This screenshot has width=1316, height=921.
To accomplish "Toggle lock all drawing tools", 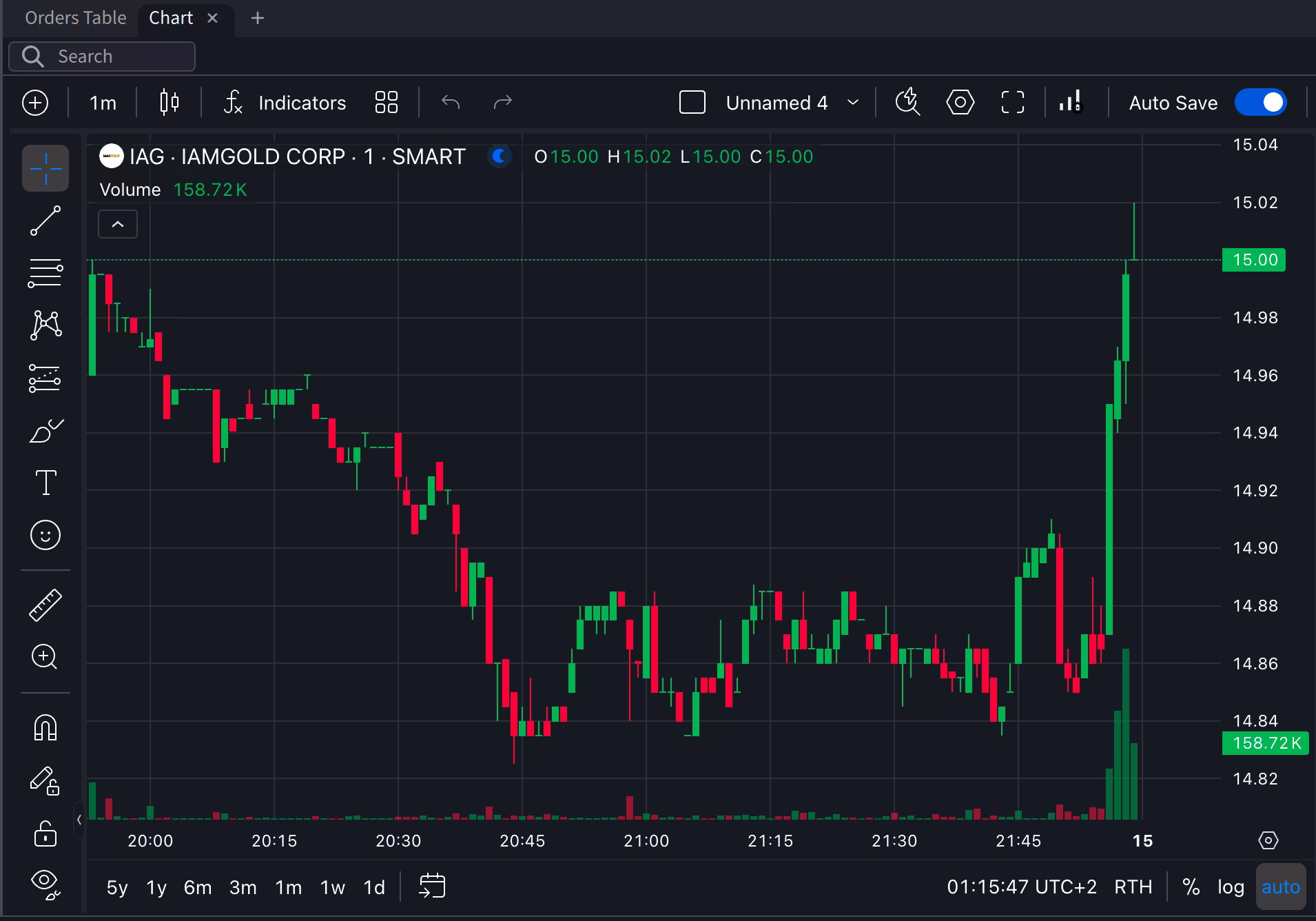I will point(45,833).
